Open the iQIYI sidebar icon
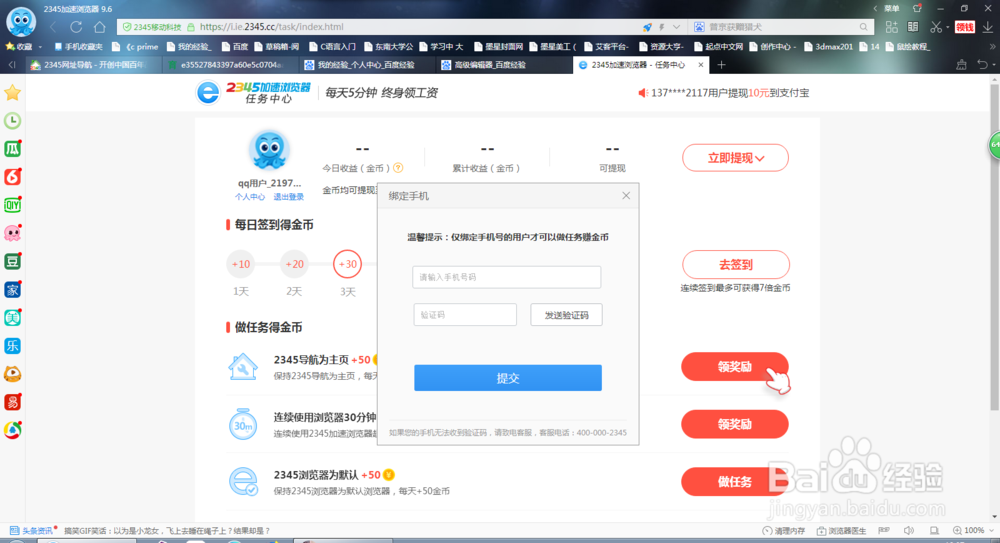Screen dimensions: 1000x543 (x=12, y=205)
